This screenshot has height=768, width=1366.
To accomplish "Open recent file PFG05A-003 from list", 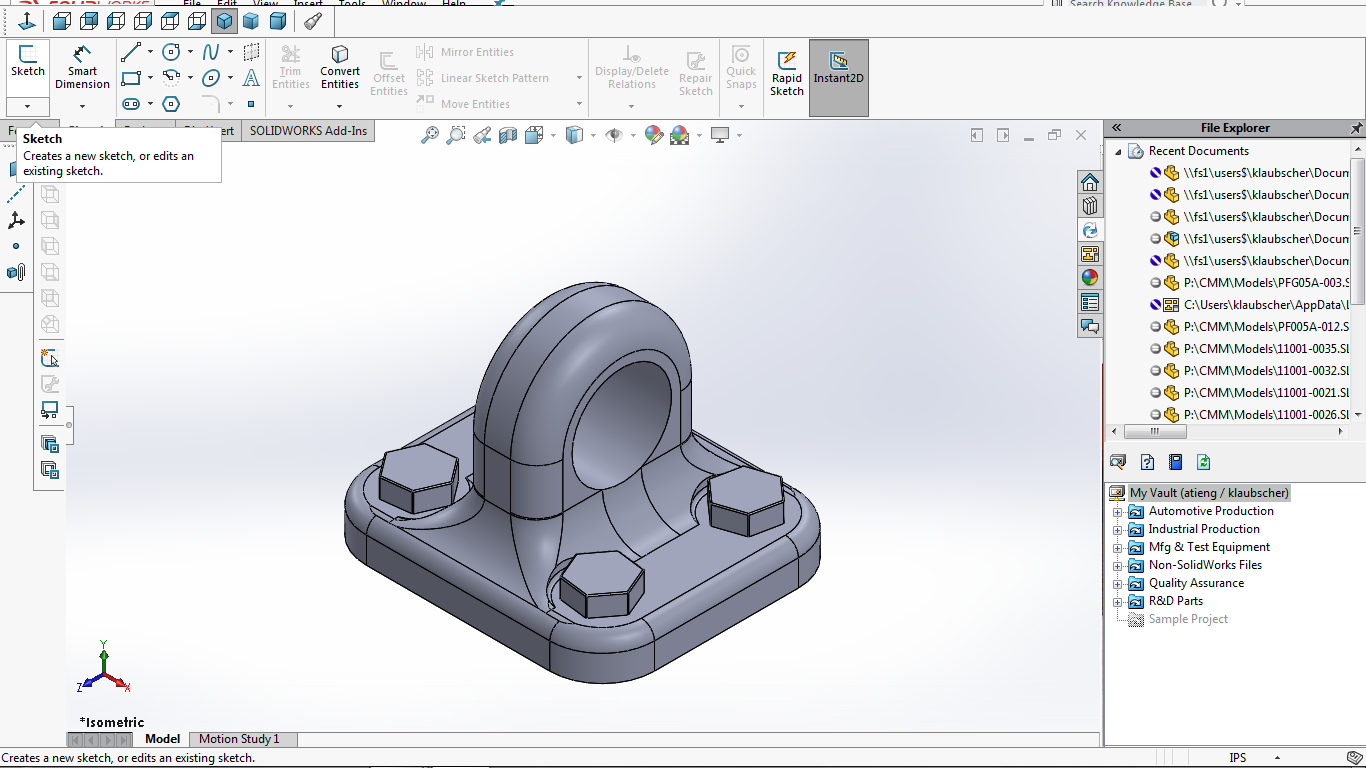I will pos(1266,283).
